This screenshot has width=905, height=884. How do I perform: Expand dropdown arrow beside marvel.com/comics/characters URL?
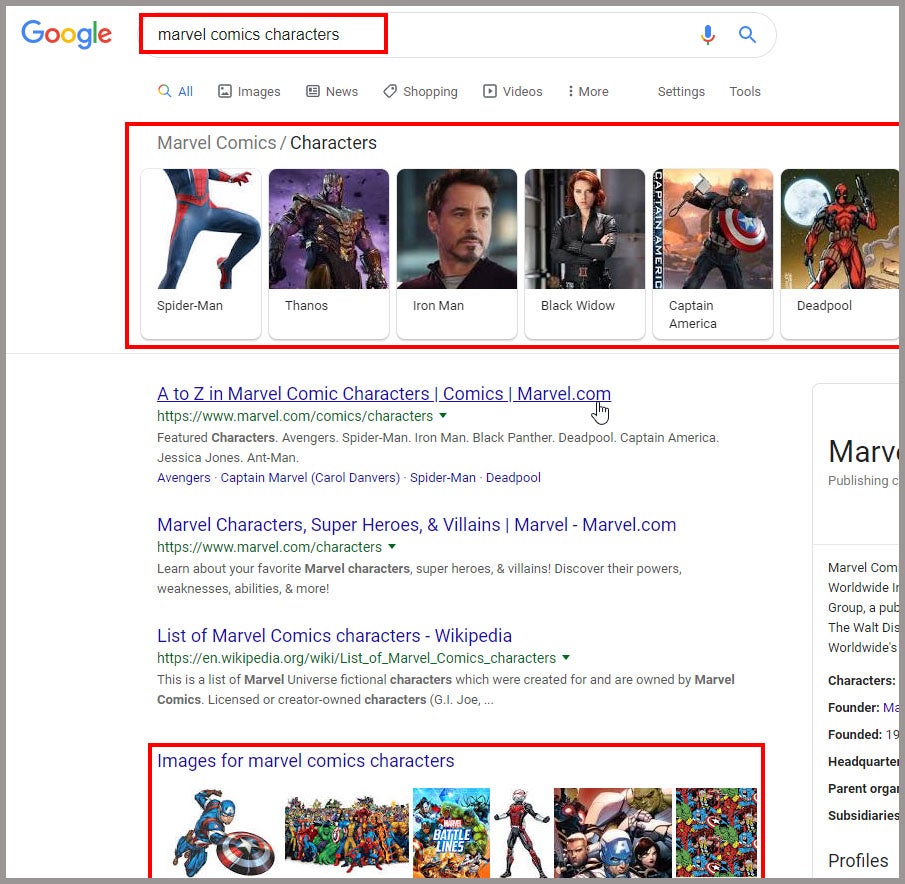(x=443, y=415)
